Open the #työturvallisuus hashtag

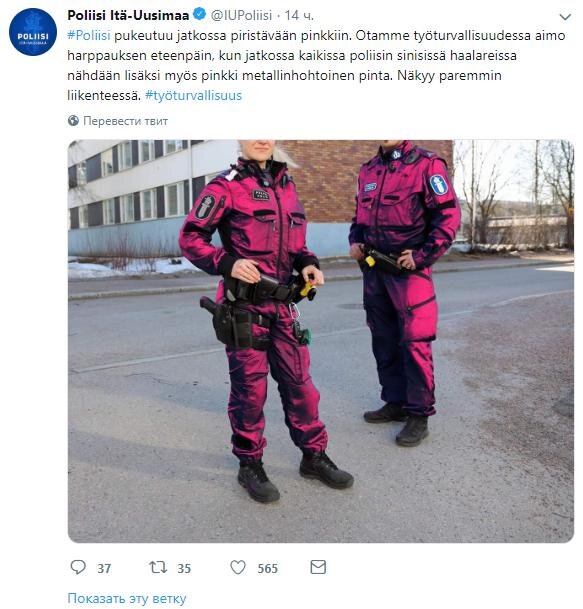click(x=193, y=96)
